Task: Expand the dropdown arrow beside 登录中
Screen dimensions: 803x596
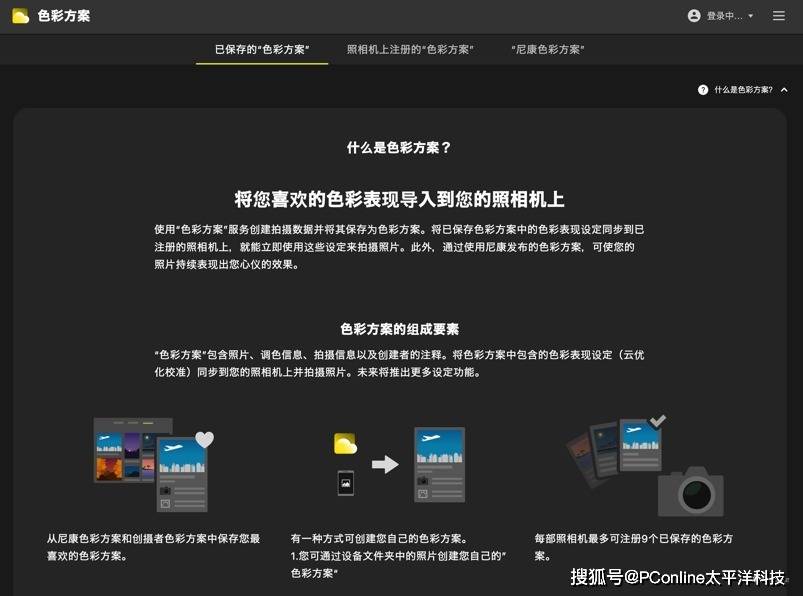Action: 751,16
